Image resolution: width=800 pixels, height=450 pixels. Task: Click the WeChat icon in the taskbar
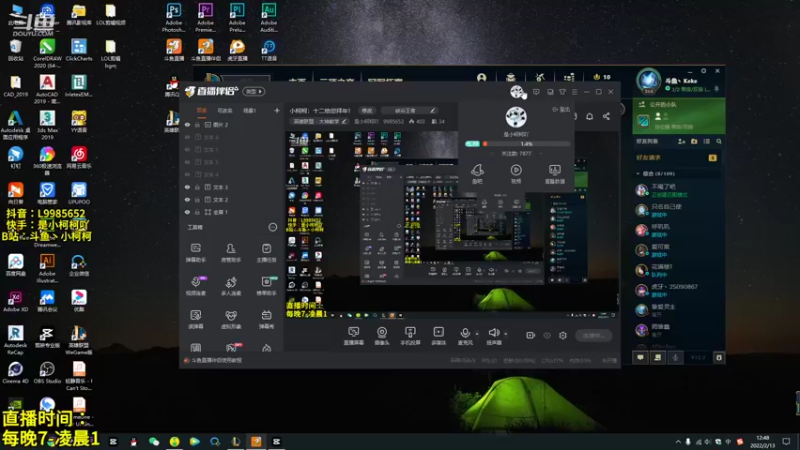(154, 442)
